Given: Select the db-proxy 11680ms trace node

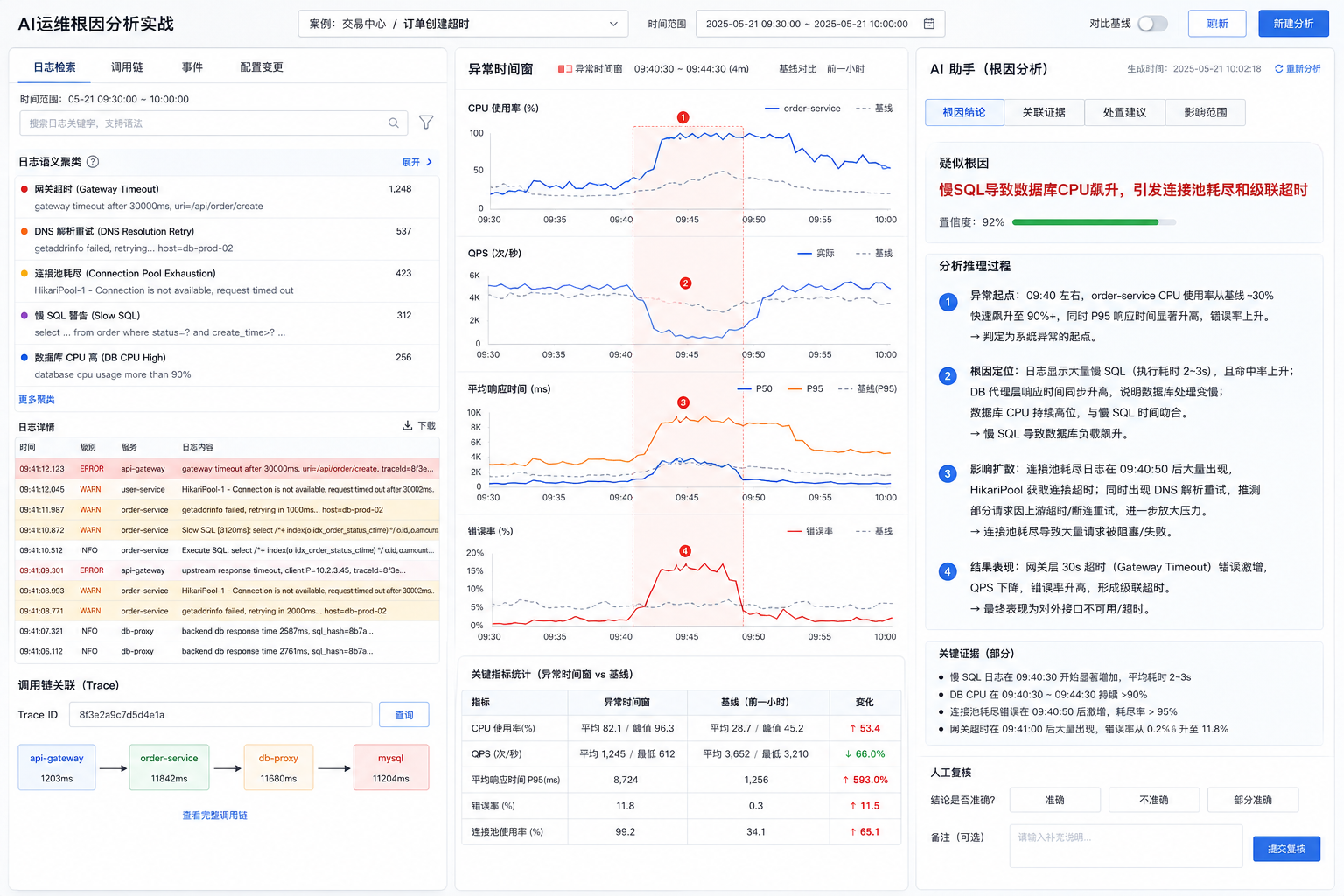Looking at the screenshot, I should point(278,767).
